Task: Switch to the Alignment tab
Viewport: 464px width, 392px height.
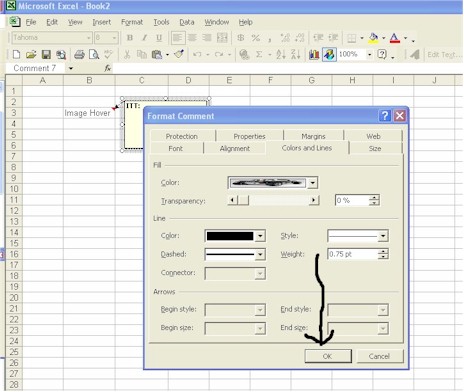Action: point(235,148)
